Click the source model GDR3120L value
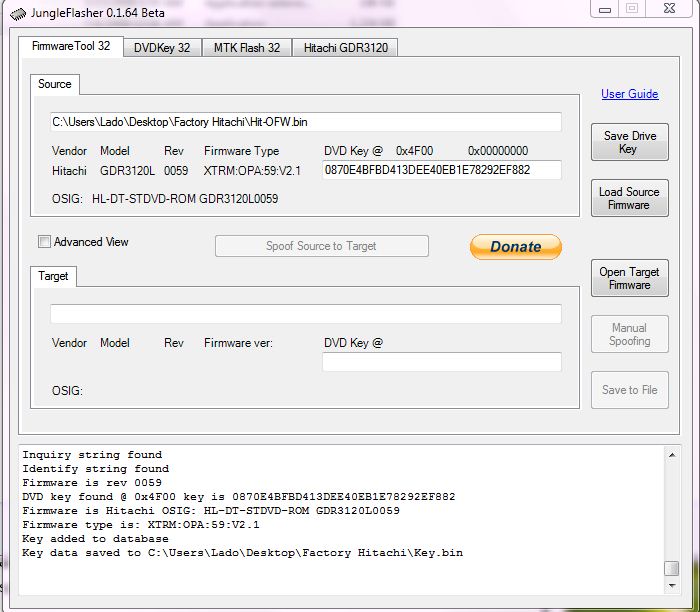The width and height of the screenshot is (700, 612). tap(127, 171)
